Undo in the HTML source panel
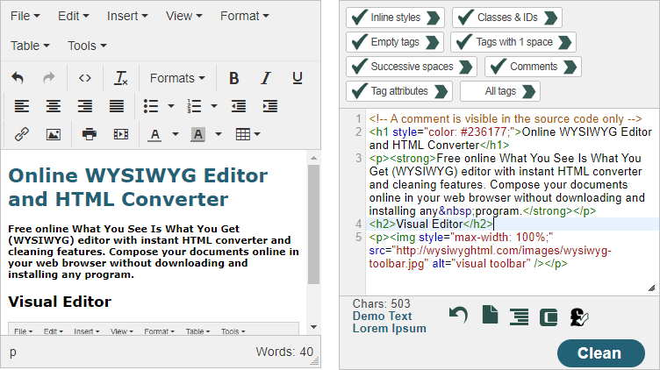This screenshot has height=370, width=660. 458,315
